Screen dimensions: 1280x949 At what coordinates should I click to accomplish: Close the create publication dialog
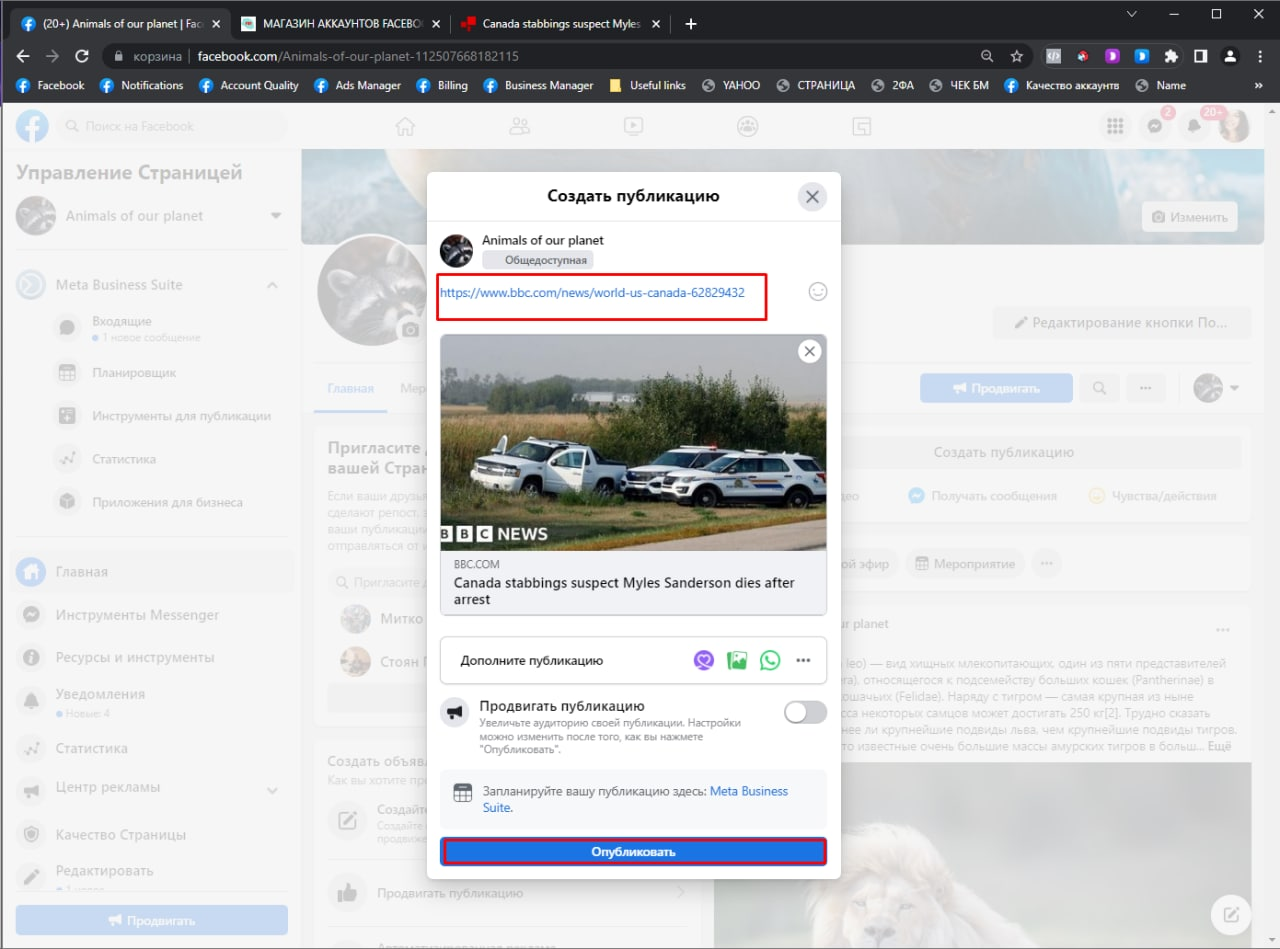coord(812,197)
